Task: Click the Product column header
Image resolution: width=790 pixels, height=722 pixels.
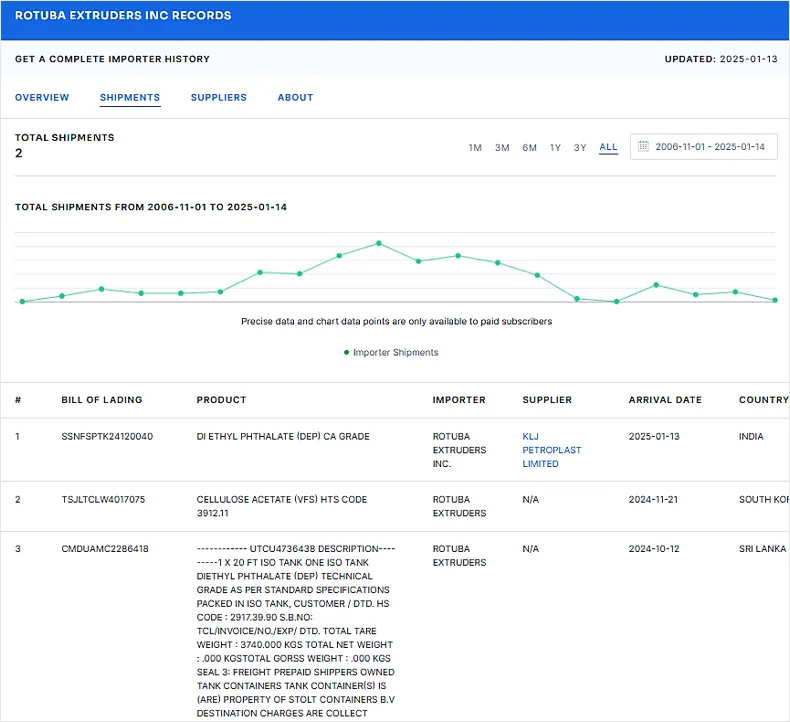Action: (221, 400)
